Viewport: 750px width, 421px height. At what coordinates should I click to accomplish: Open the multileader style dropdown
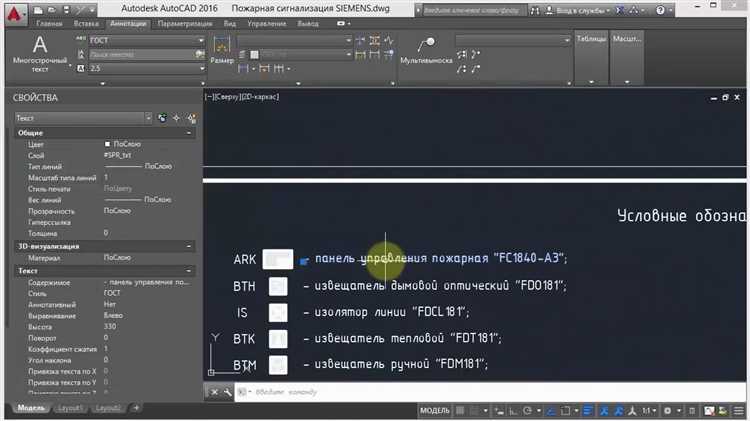click(x=567, y=40)
